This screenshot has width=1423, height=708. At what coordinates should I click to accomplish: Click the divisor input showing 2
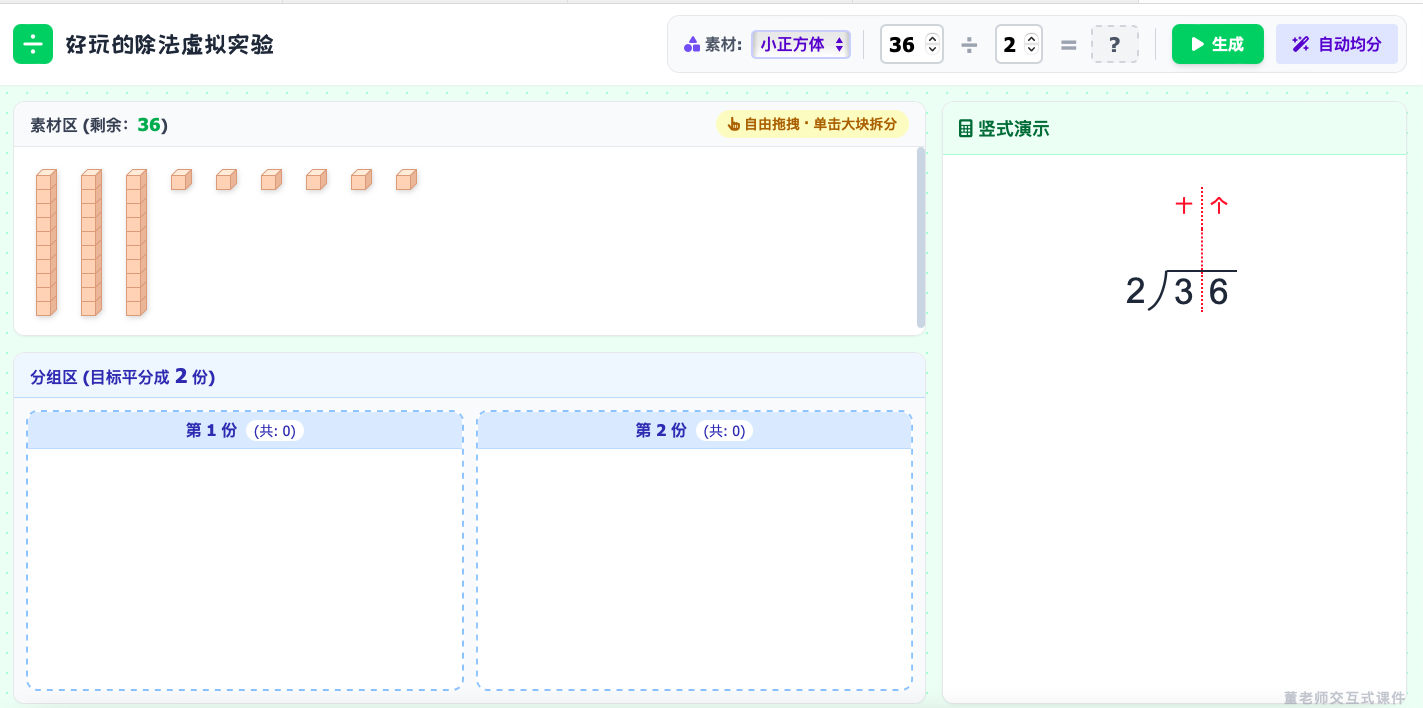point(1018,44)
